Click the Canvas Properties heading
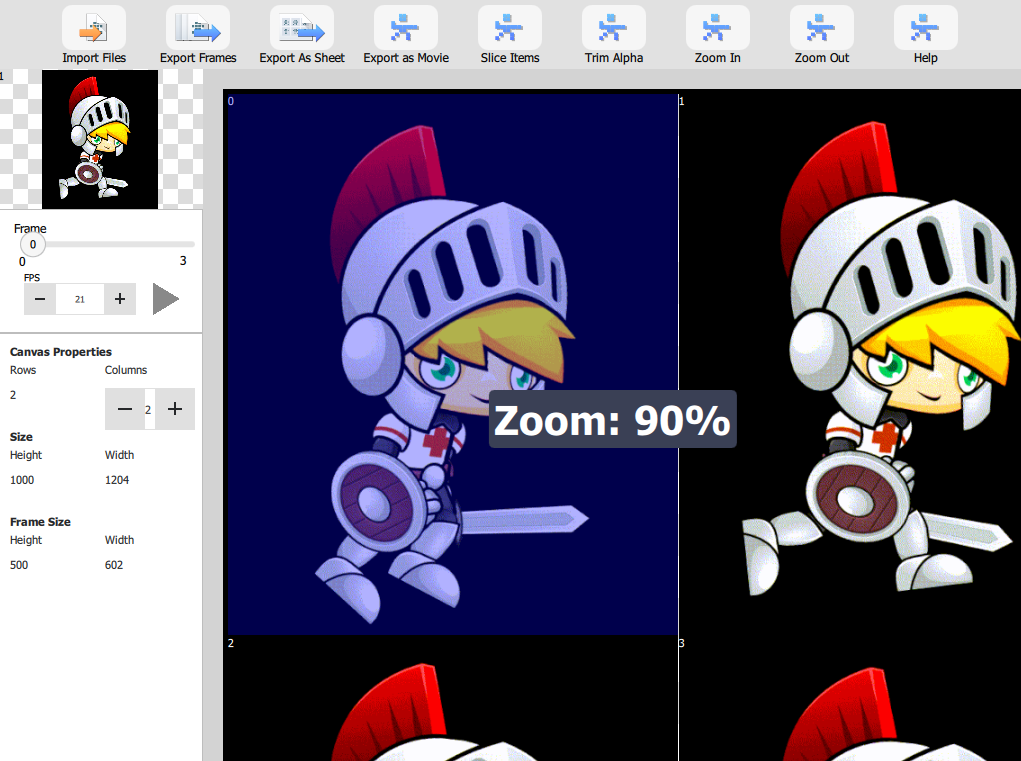This screenshot has width=1021, height=761. click(61, 352)
